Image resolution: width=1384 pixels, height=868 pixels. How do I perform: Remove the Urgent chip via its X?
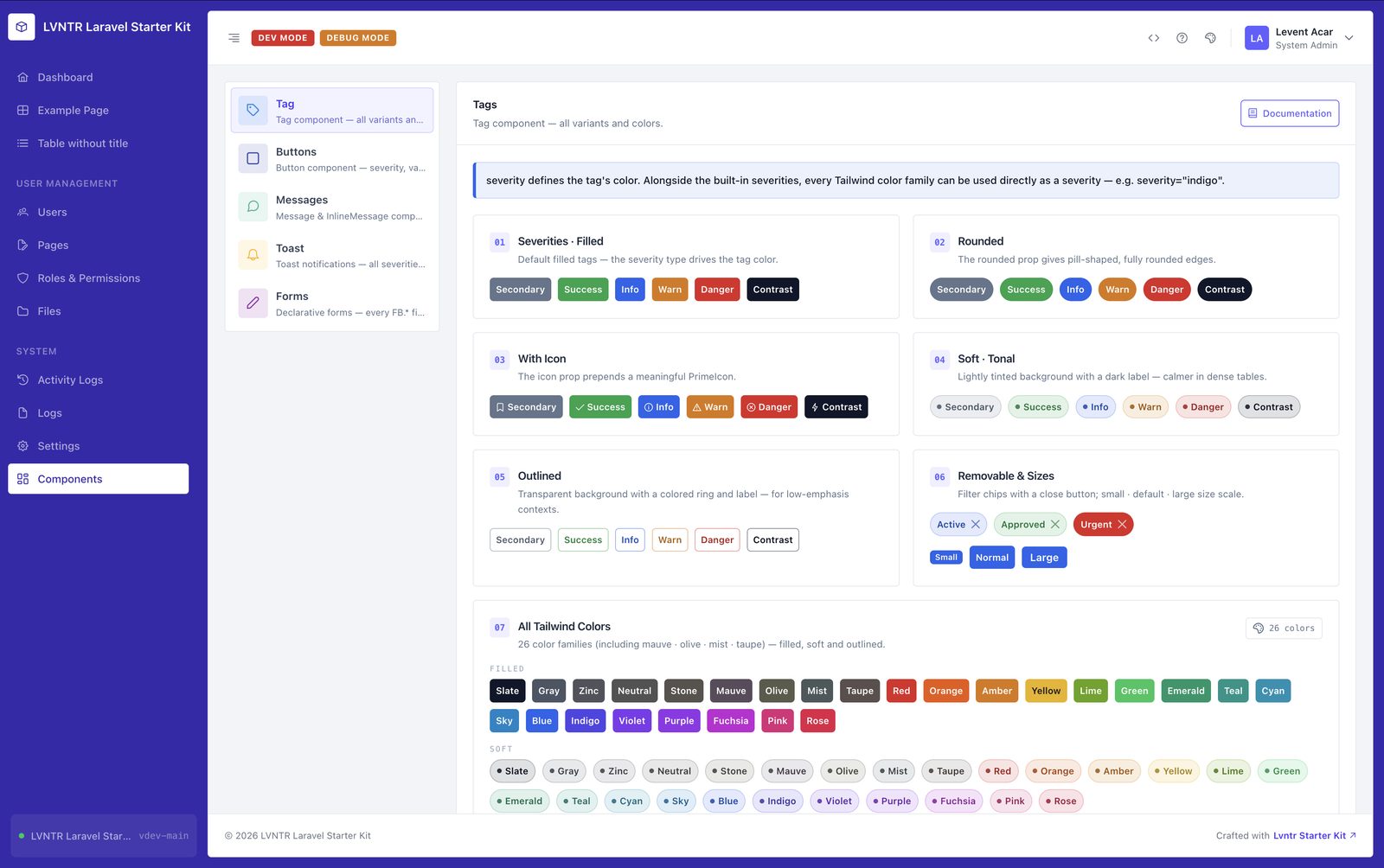pyautogui.click(x=1122, y=525)
